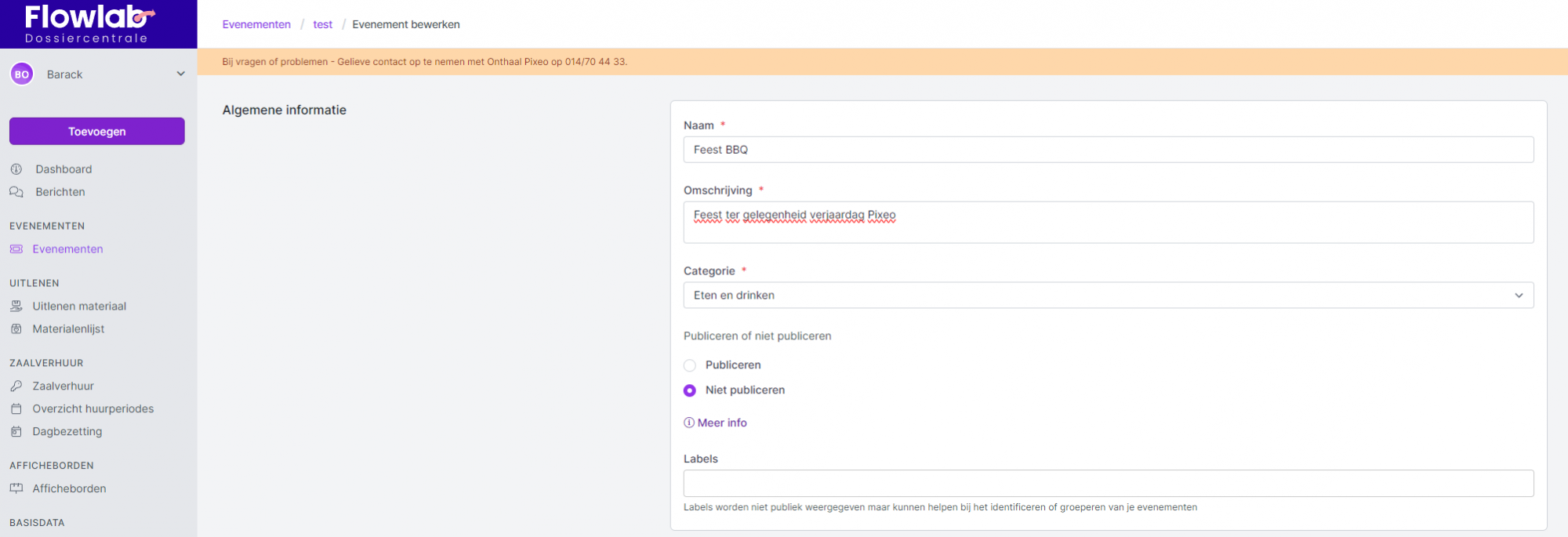Click the Uitlenen materiaal icon
This screenshot has width=1568, height=537.
click(x=16, y=307)
